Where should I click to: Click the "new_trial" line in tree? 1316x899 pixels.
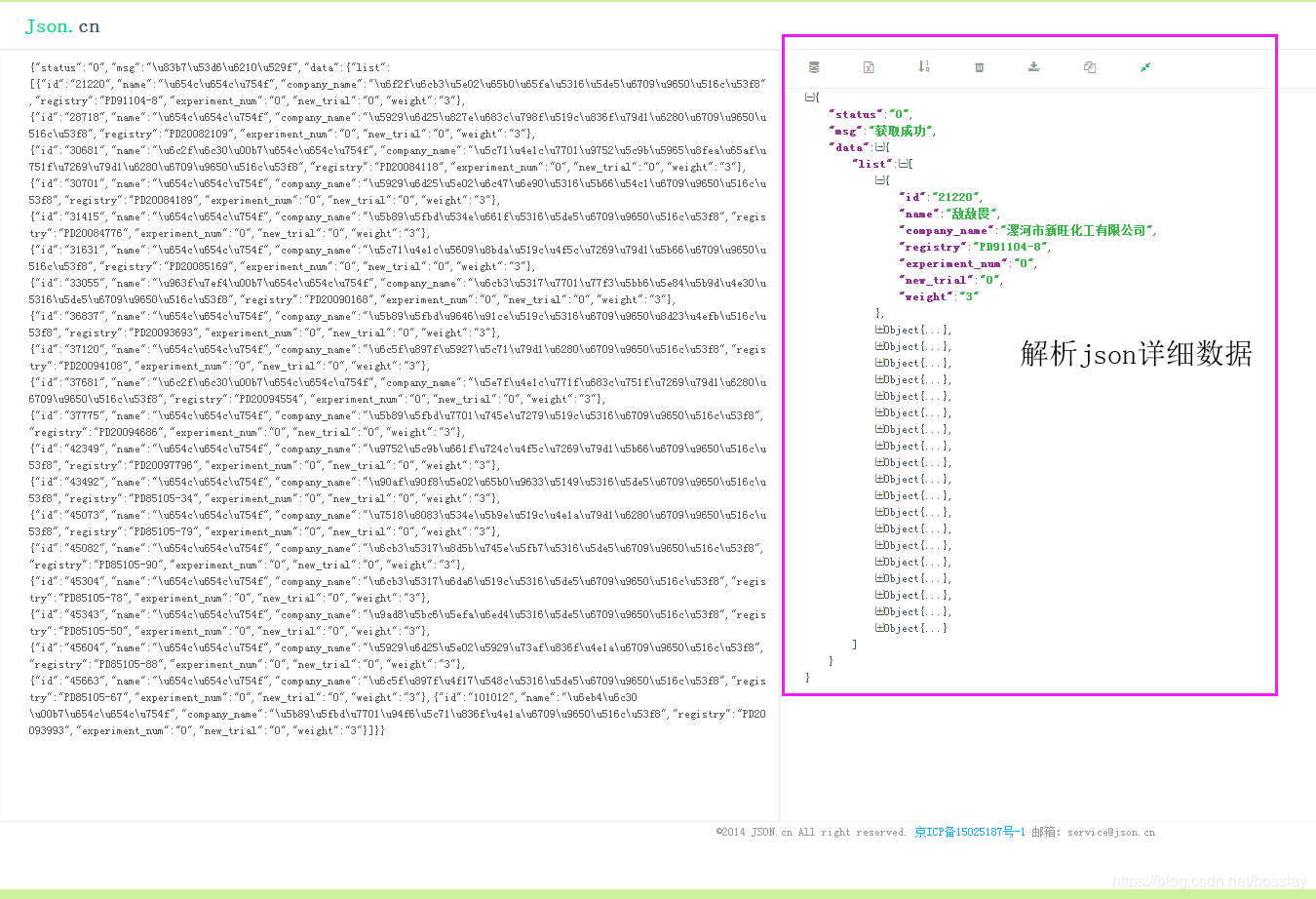click(949, 280)
